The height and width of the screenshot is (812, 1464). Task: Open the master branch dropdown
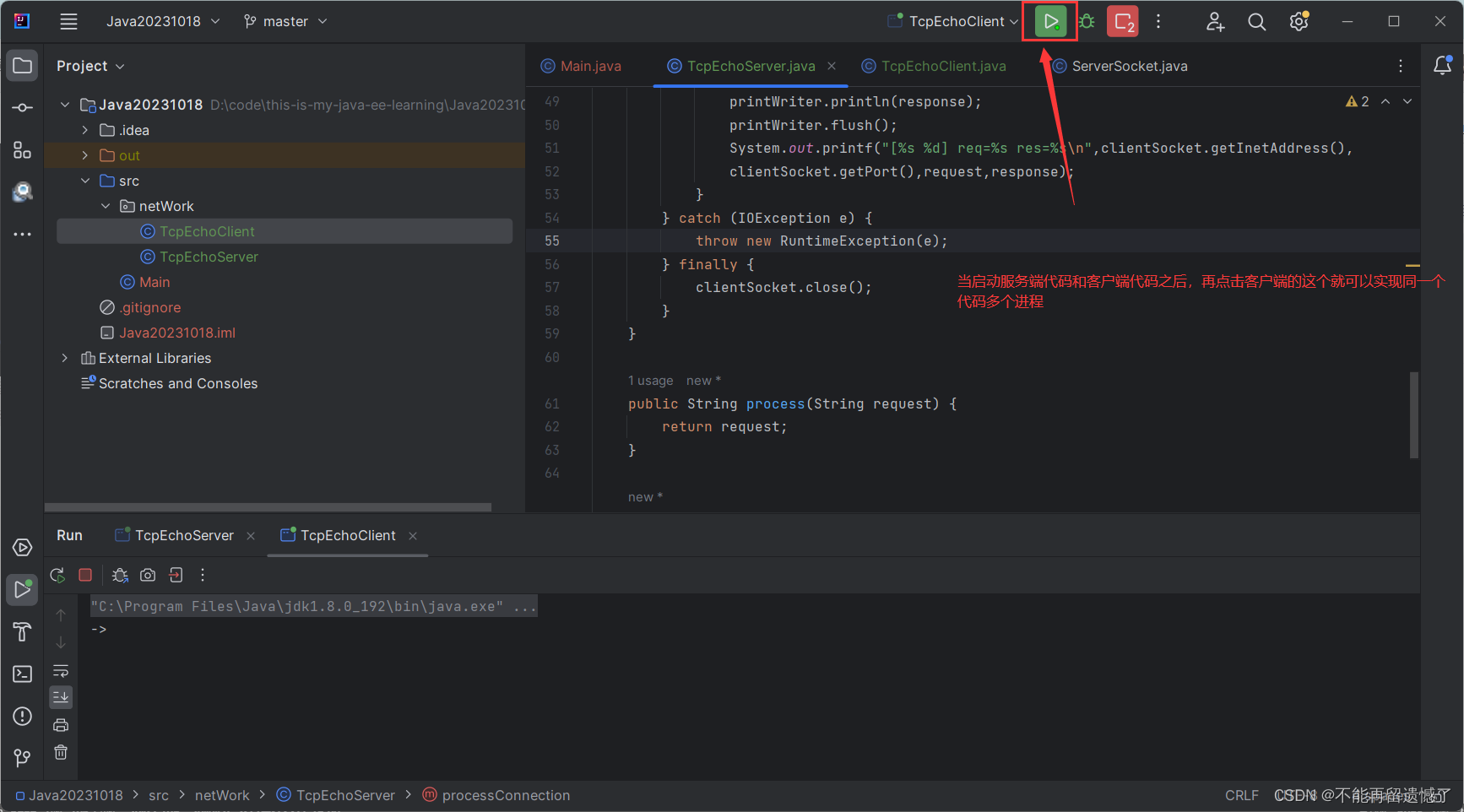coord(285,21)
